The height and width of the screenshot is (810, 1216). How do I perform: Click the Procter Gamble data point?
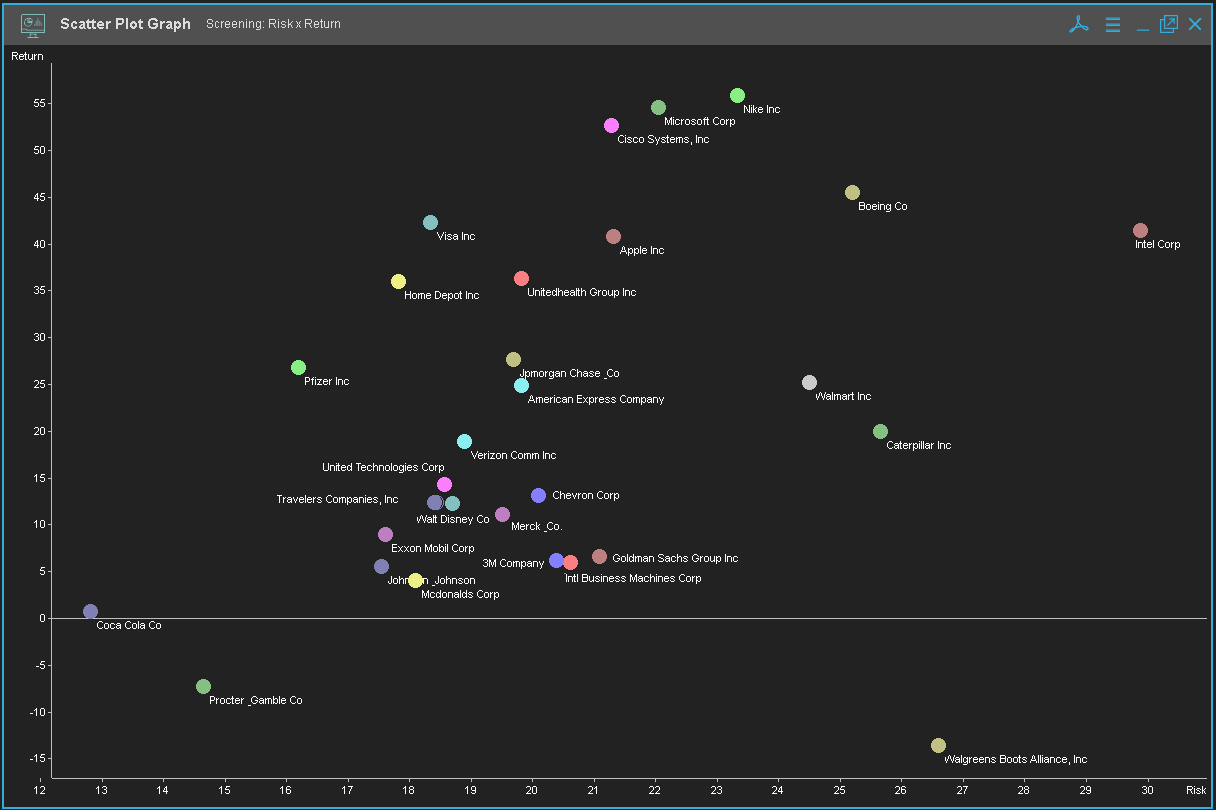203,686
